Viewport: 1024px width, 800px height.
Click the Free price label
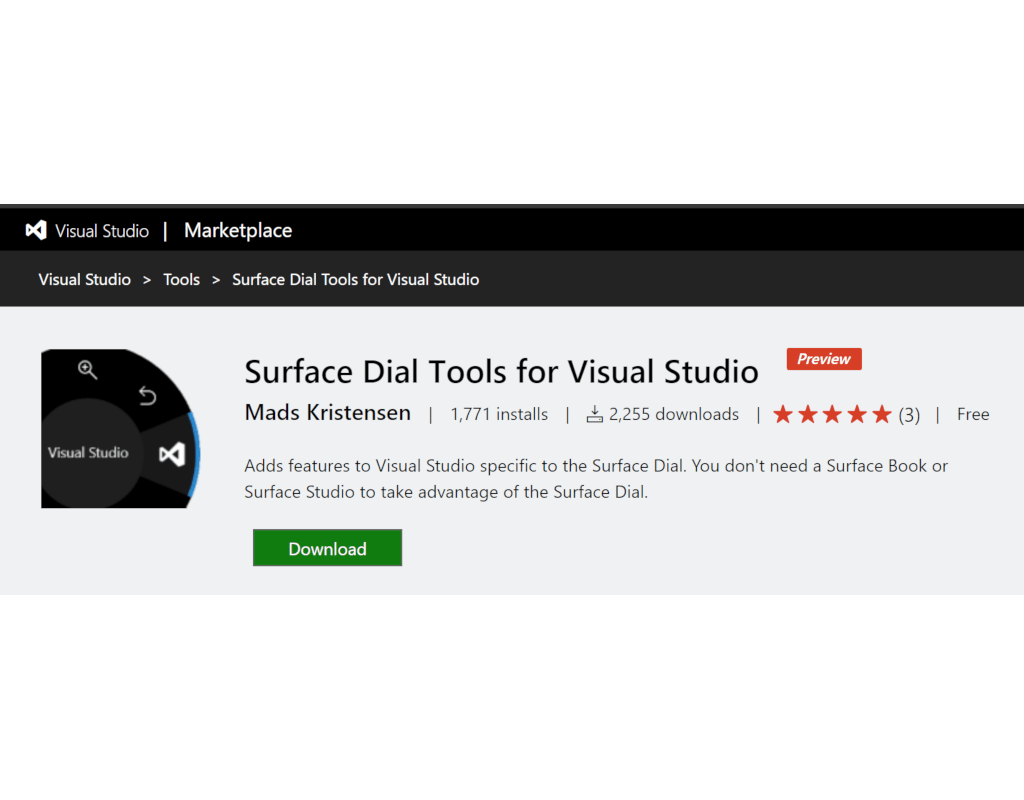point(973,414)
